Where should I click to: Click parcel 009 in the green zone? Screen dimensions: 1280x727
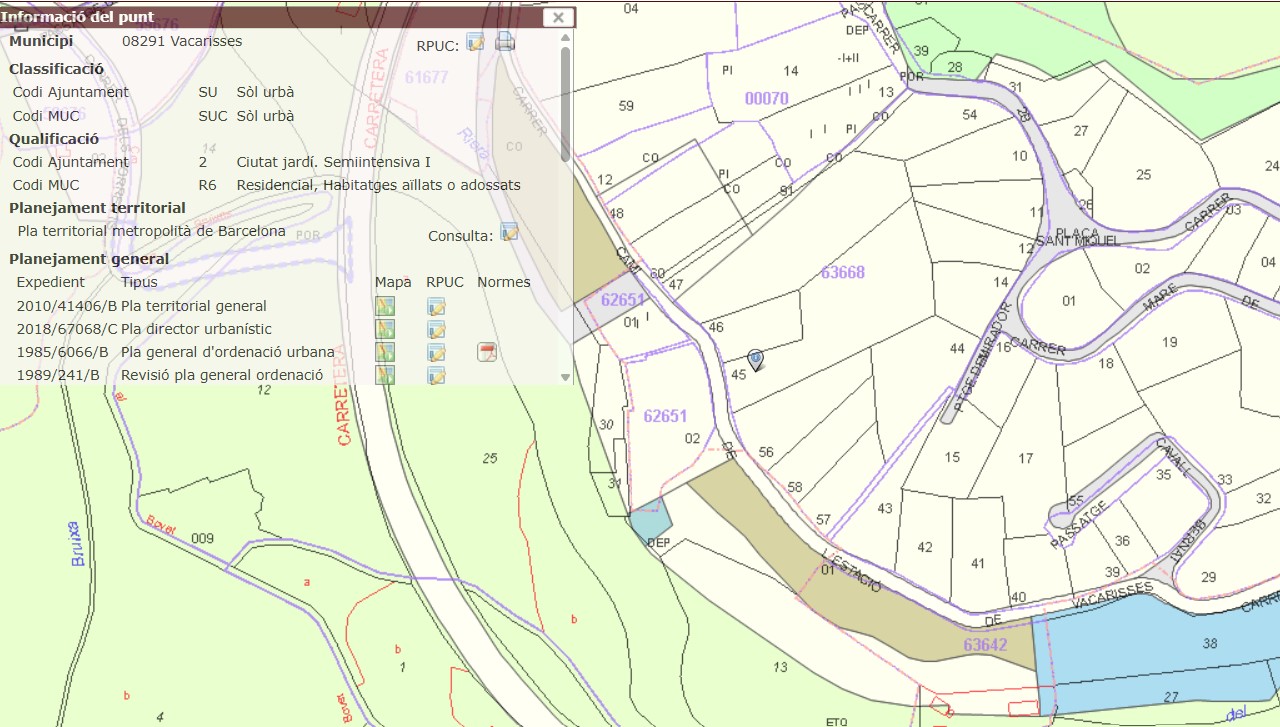pos(203,538)
